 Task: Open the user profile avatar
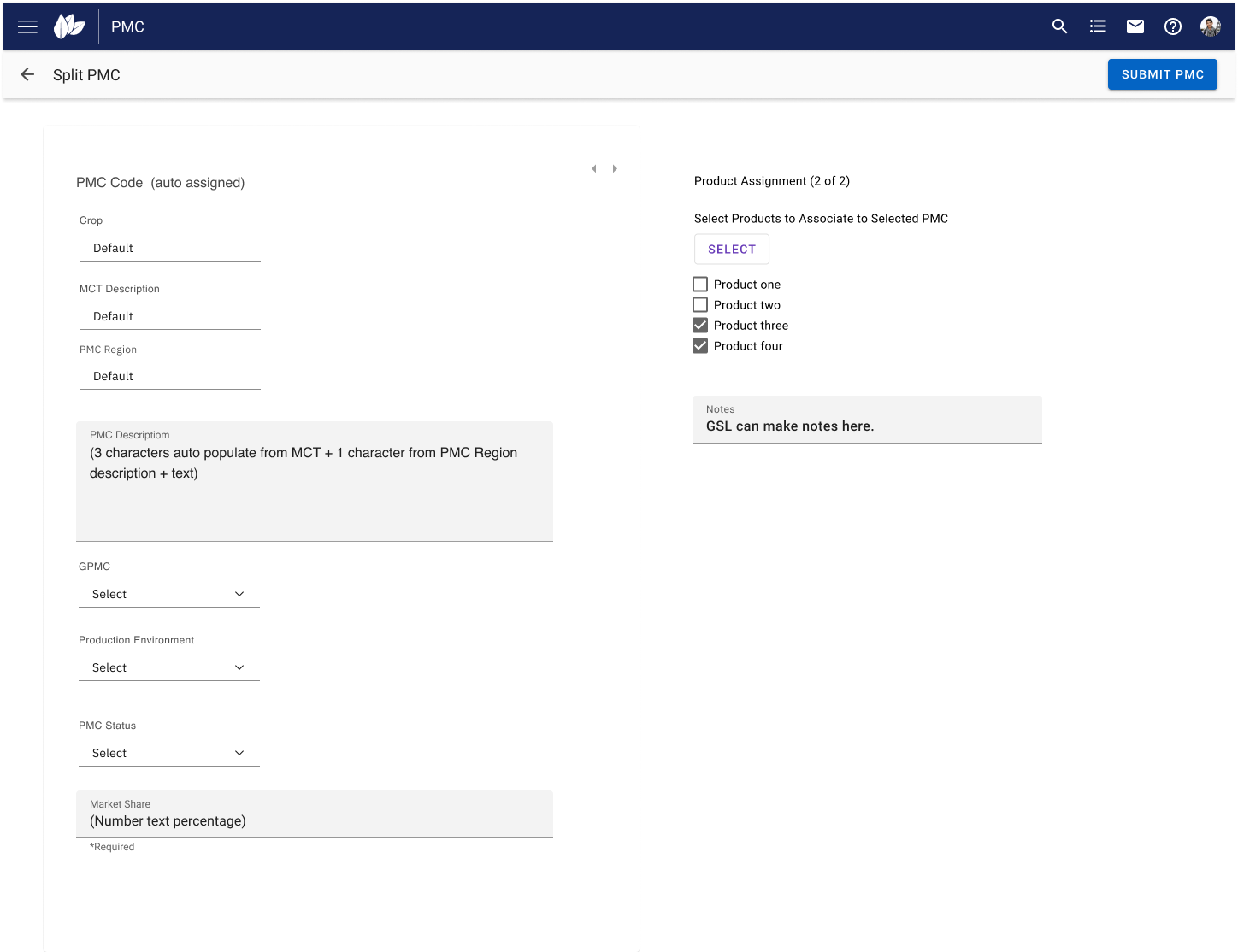[x=1210, y=26]
